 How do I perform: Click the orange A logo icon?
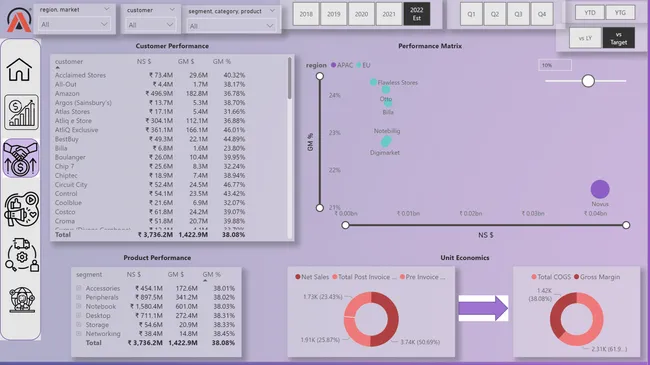19,19
